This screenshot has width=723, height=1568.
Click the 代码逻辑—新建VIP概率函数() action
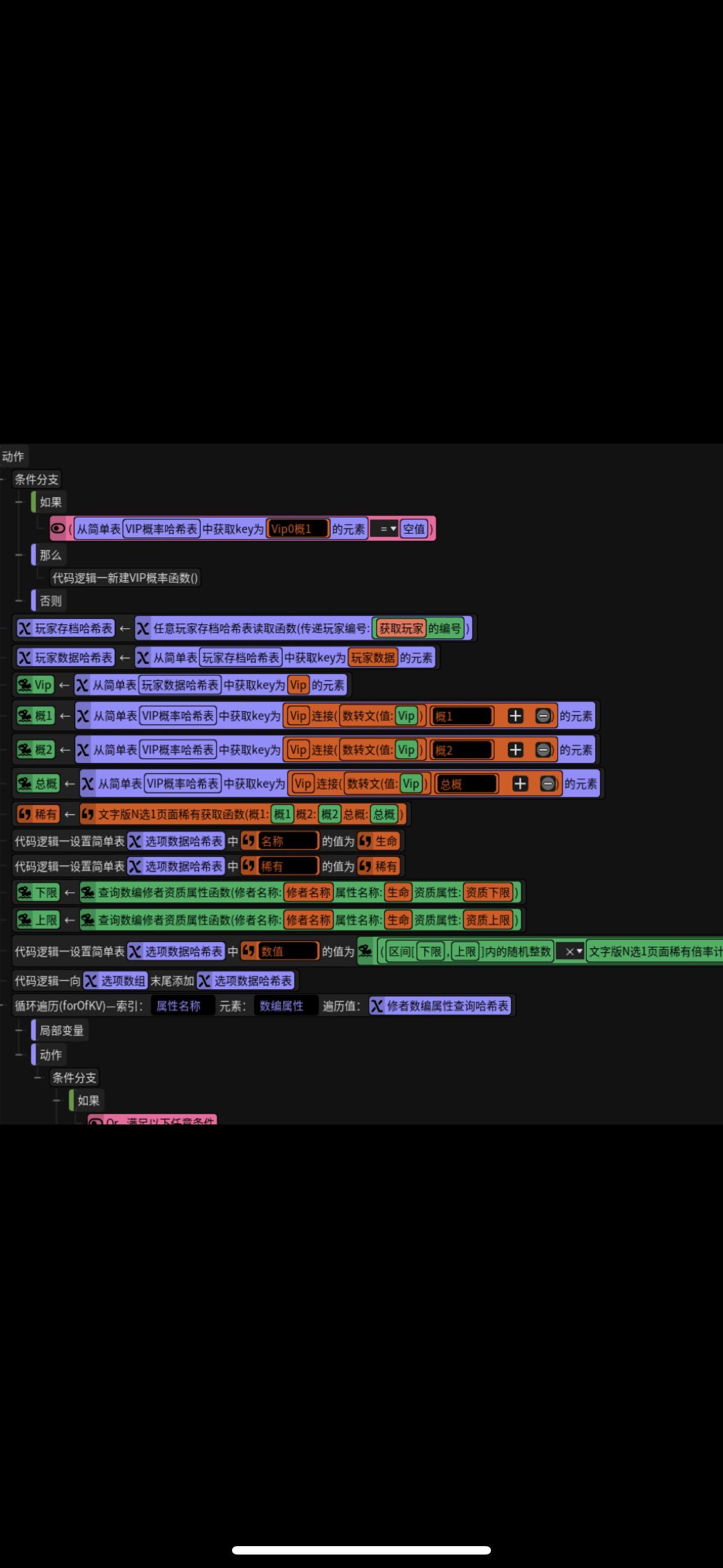(x=125, y=578)
